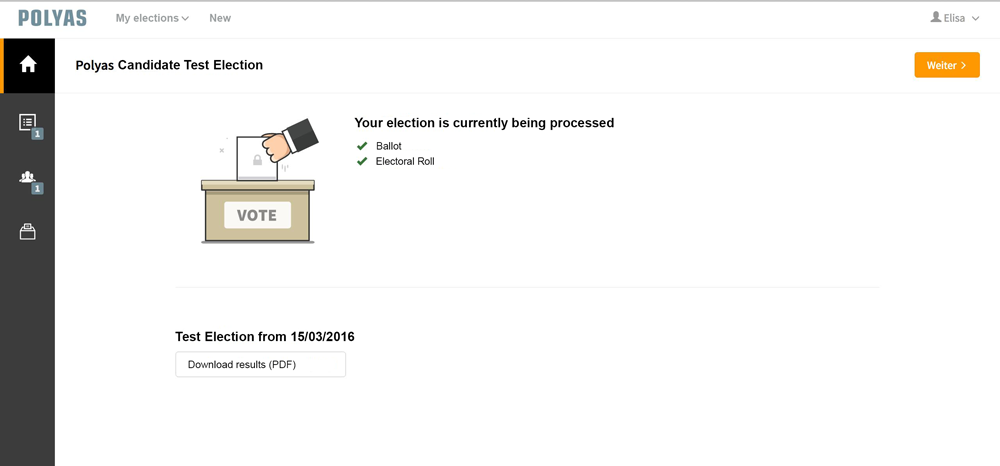Click the checkmark beside Electoral Roll
Screen dimensions: 1000x466
tap(362, 161)
